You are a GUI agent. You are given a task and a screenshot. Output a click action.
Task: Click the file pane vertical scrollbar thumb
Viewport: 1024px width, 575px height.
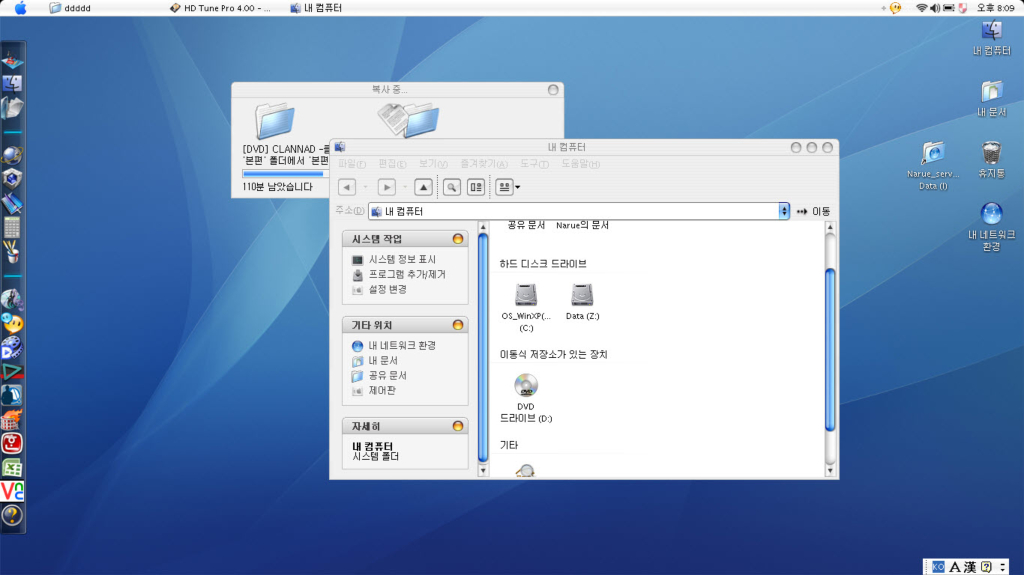point(830,350)
